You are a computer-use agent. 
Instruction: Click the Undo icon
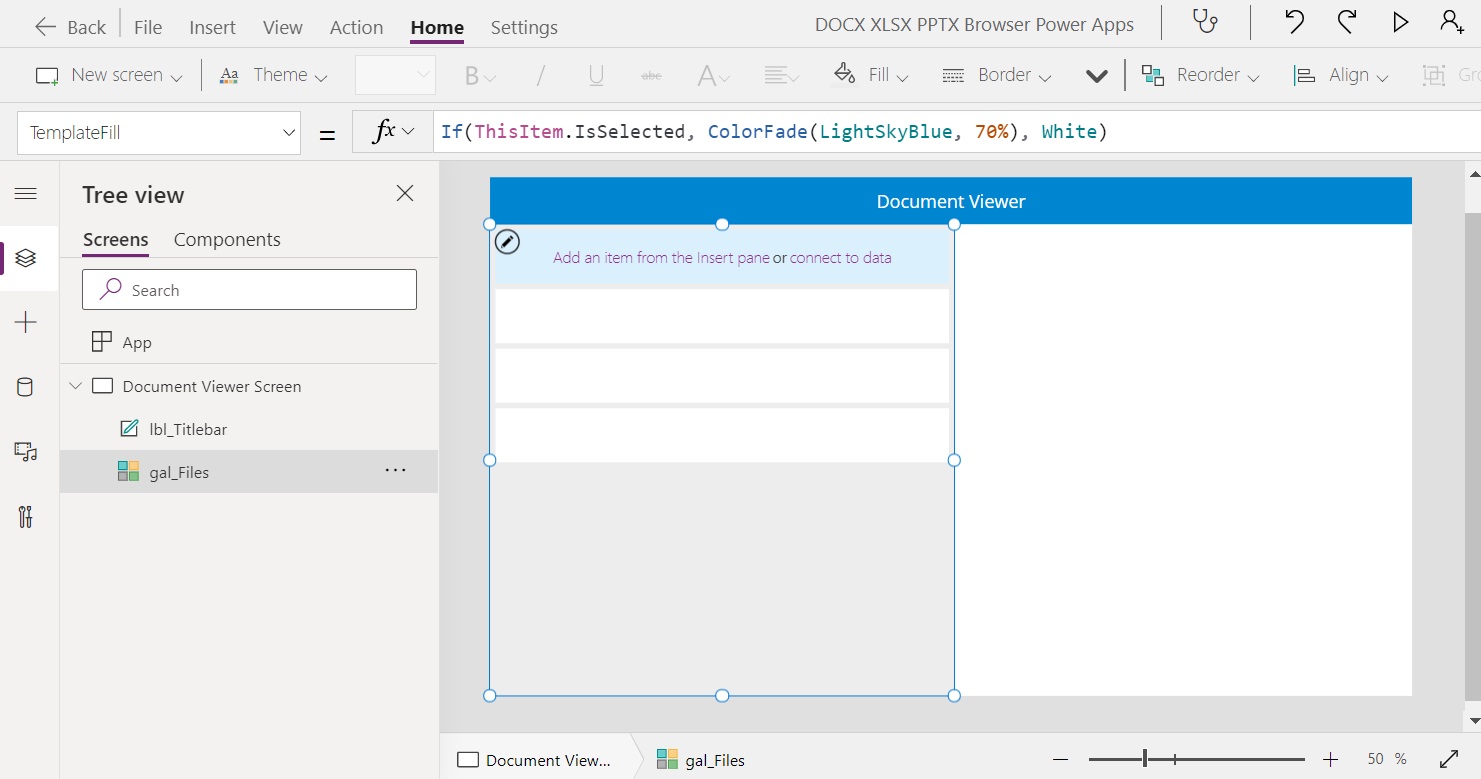pyautogui.click(x=1293, y=21)
